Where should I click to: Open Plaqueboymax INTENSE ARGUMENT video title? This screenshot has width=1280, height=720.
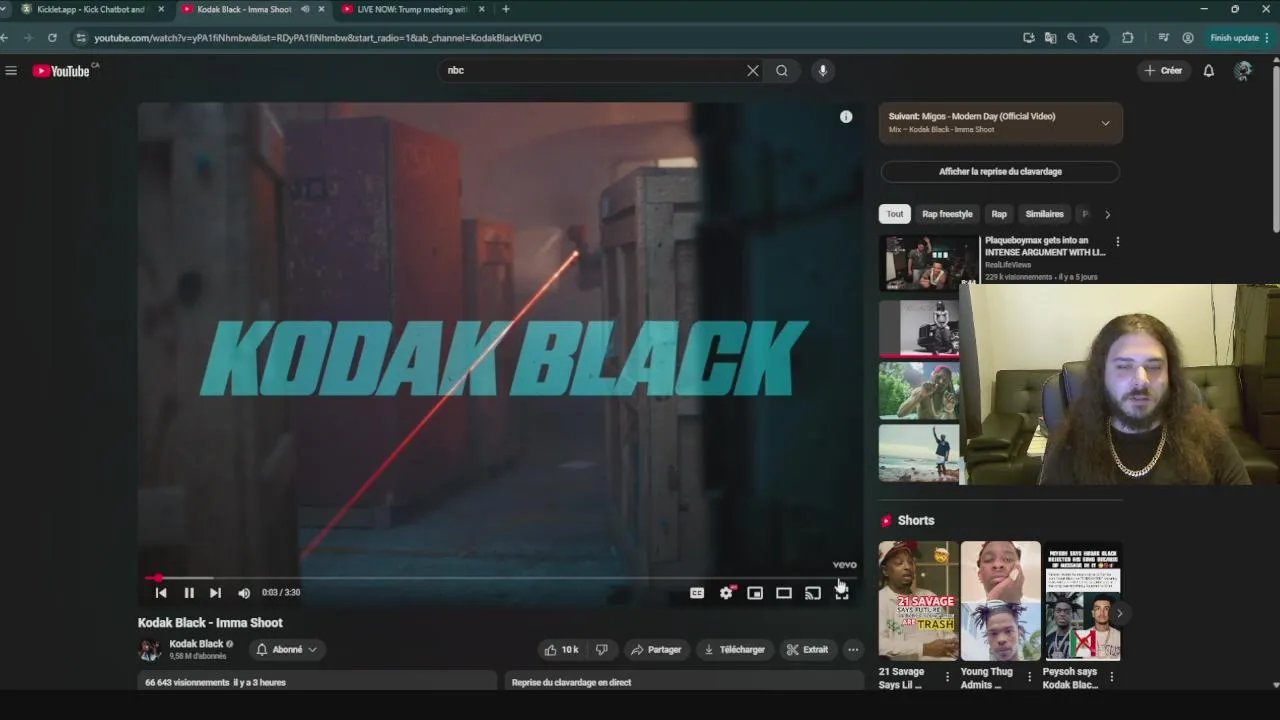click(1045, 246)
